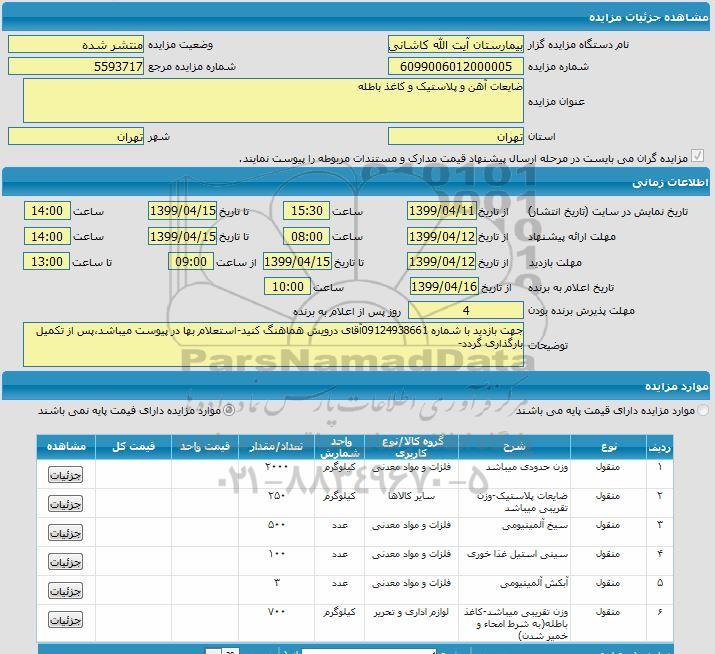715x654 pixels.
Task: Click the شرح column header
Action: pyautogui.click(x=514, y=447)
